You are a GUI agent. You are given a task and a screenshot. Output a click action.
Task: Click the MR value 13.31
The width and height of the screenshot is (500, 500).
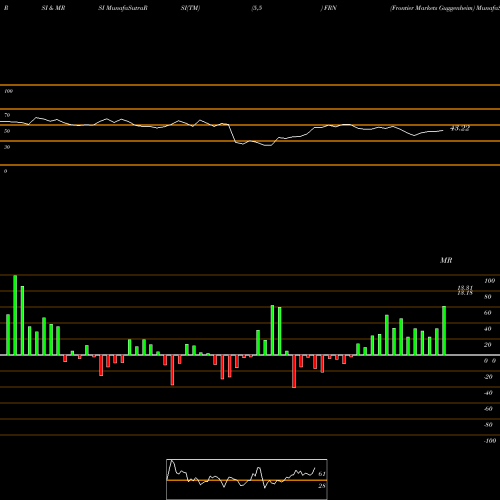tap(465, 288)
